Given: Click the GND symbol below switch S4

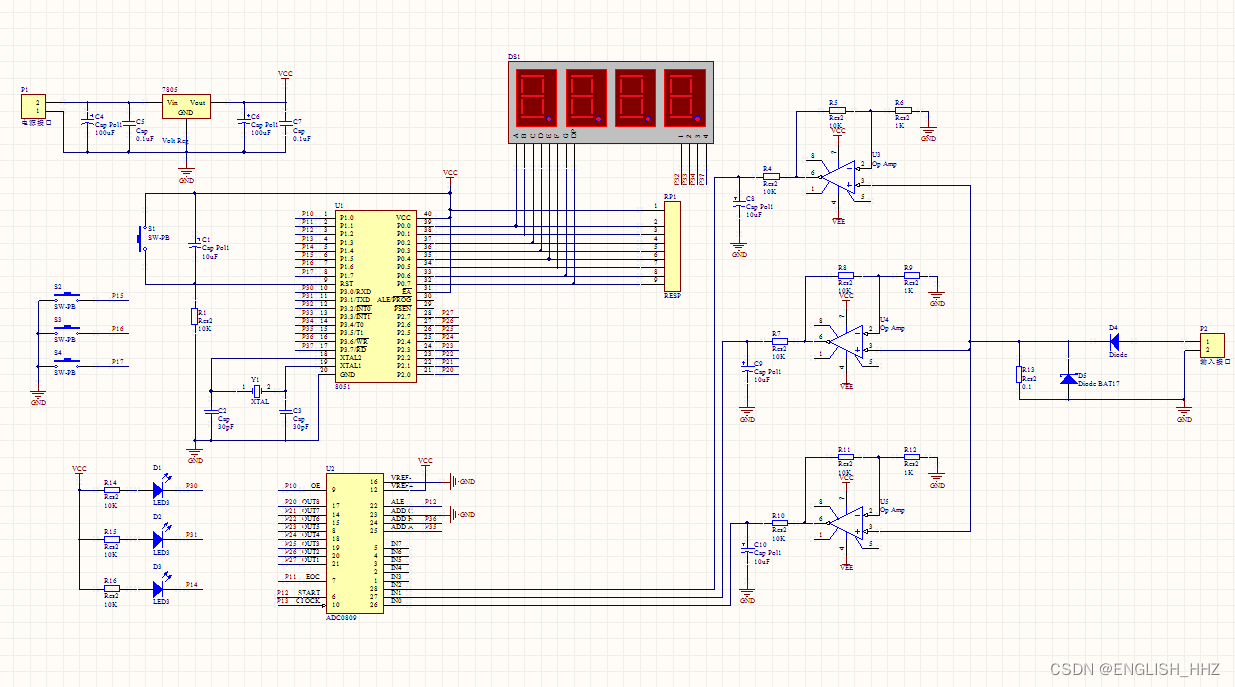Looking at the screenshot, I should [38, 397].
